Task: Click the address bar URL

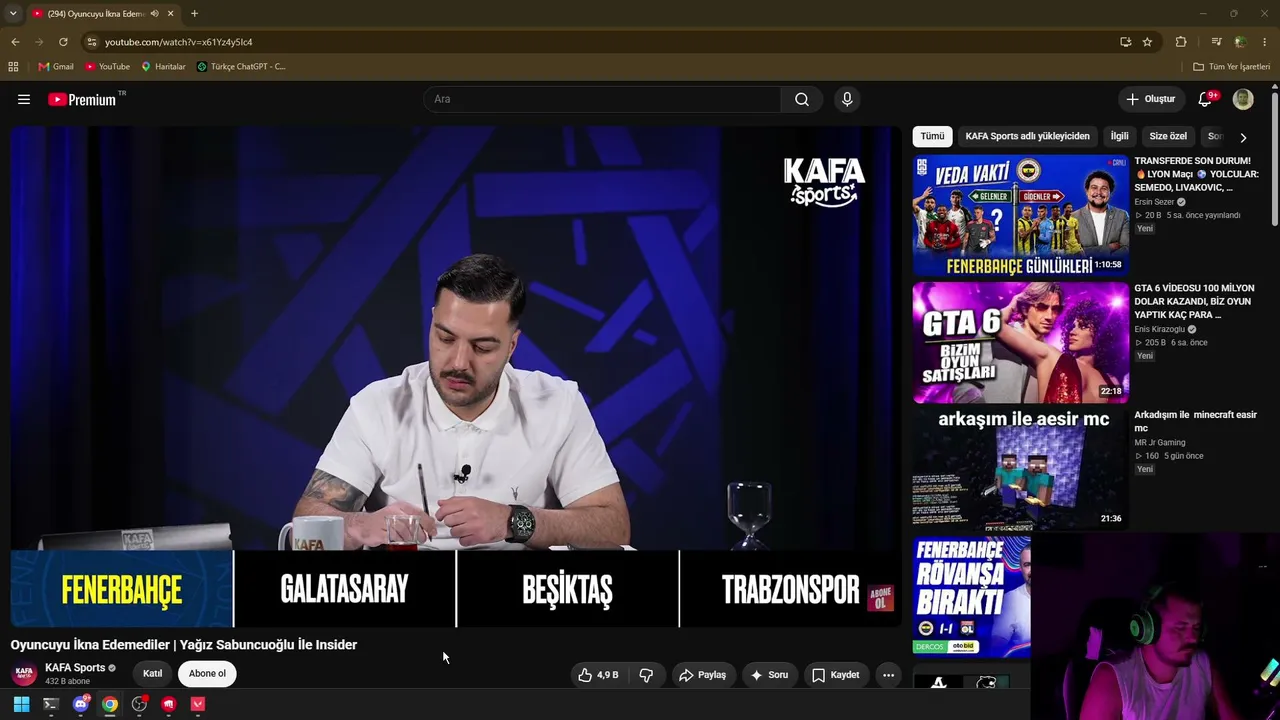Action: click(178, 42)
